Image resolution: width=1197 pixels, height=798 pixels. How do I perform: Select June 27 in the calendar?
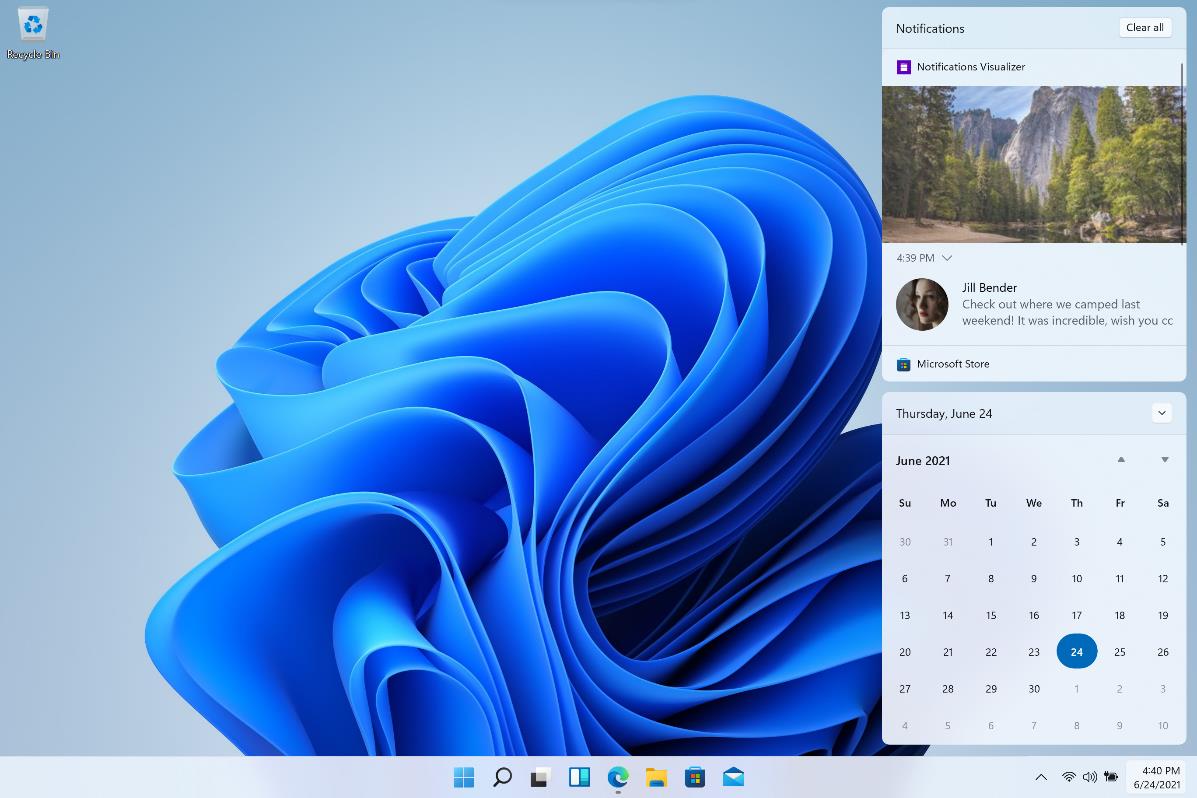(x=905, y=689)
